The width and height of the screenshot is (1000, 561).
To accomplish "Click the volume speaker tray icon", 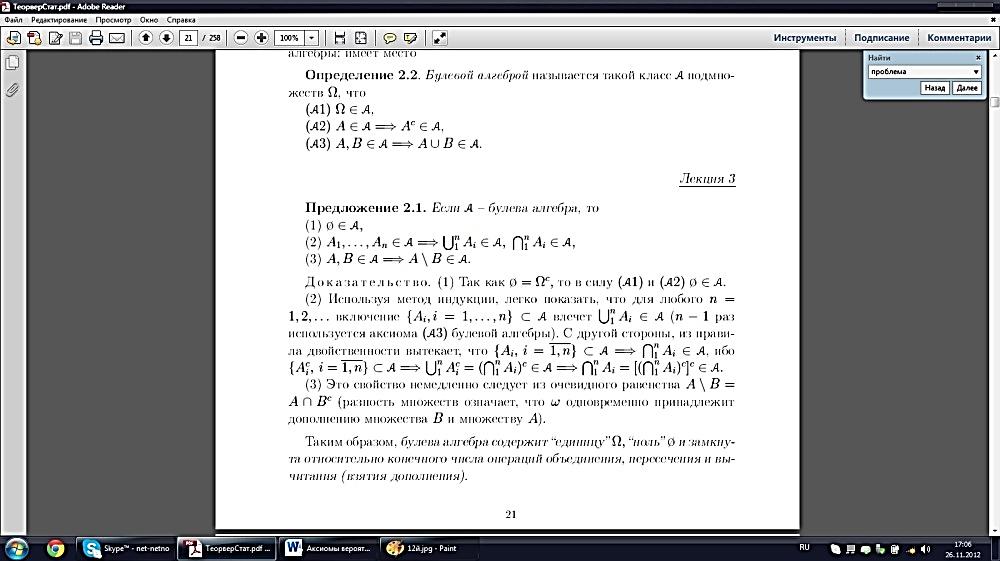I will [x=926, y=549].
